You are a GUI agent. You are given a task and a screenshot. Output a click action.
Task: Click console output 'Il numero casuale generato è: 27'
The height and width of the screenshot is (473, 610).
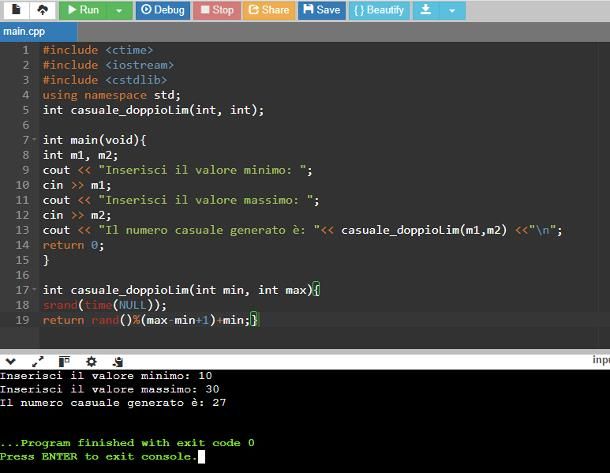[113, 403]
